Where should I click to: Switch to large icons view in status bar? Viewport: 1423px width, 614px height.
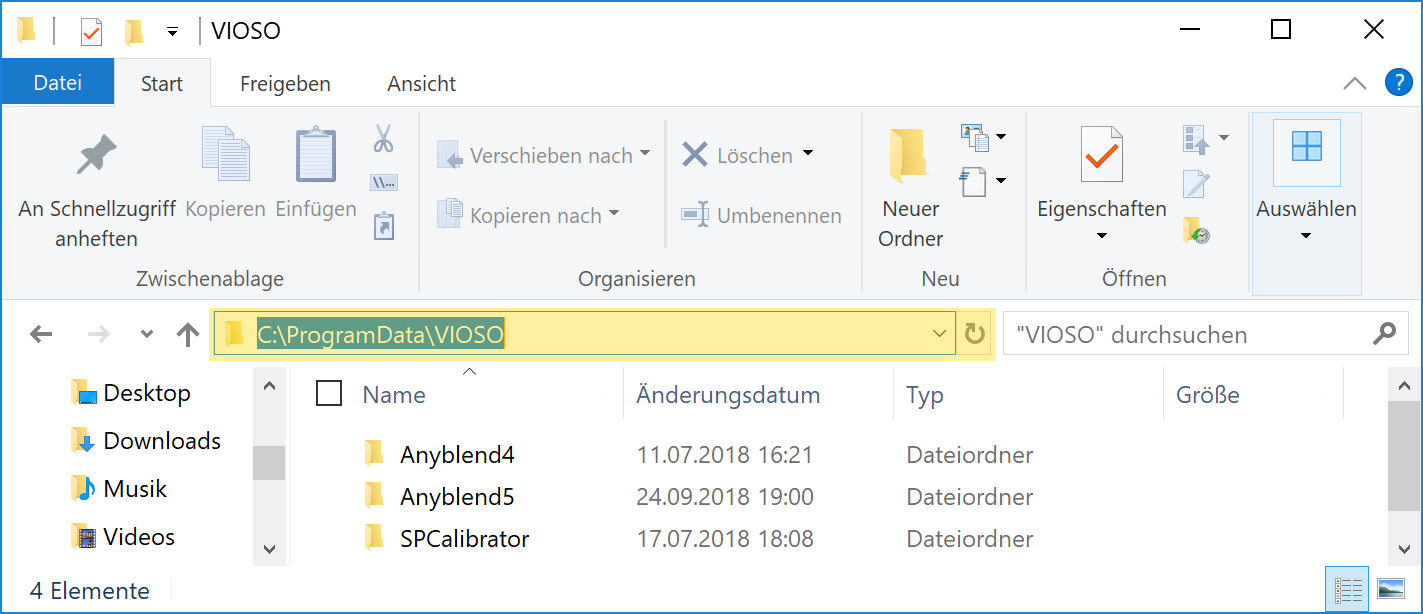pyautogui.click(x=1391, y=590)
